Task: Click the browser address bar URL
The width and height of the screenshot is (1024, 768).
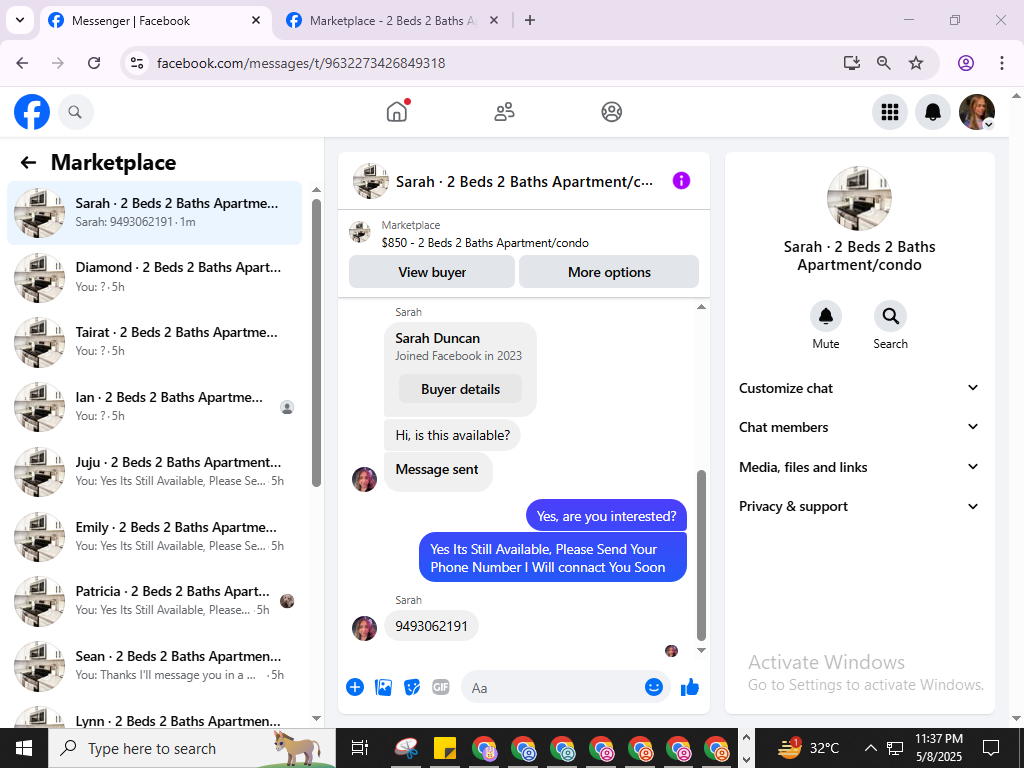Action: click(301, 63)
